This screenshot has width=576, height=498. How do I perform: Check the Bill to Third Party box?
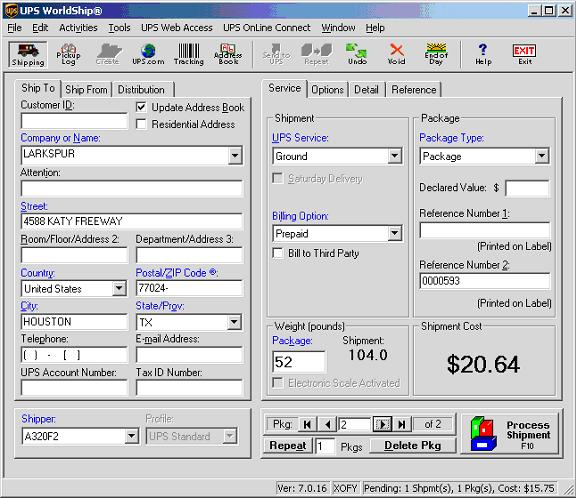pos(278,253)
